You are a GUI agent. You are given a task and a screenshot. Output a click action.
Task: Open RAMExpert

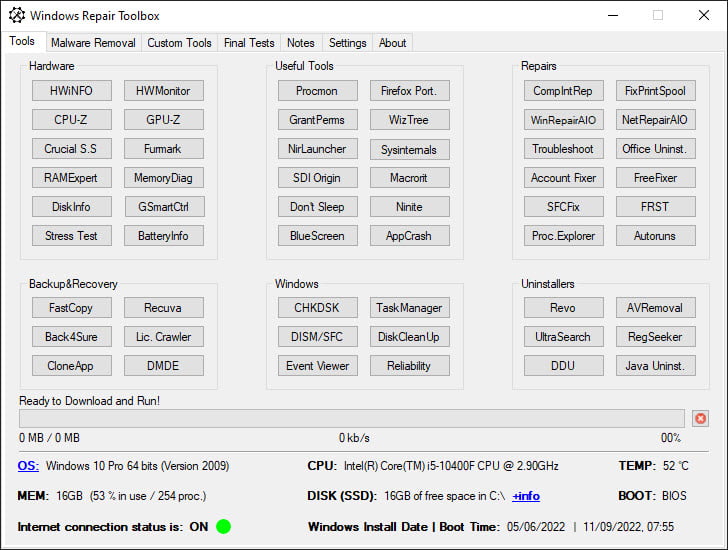tap(72, 178)
